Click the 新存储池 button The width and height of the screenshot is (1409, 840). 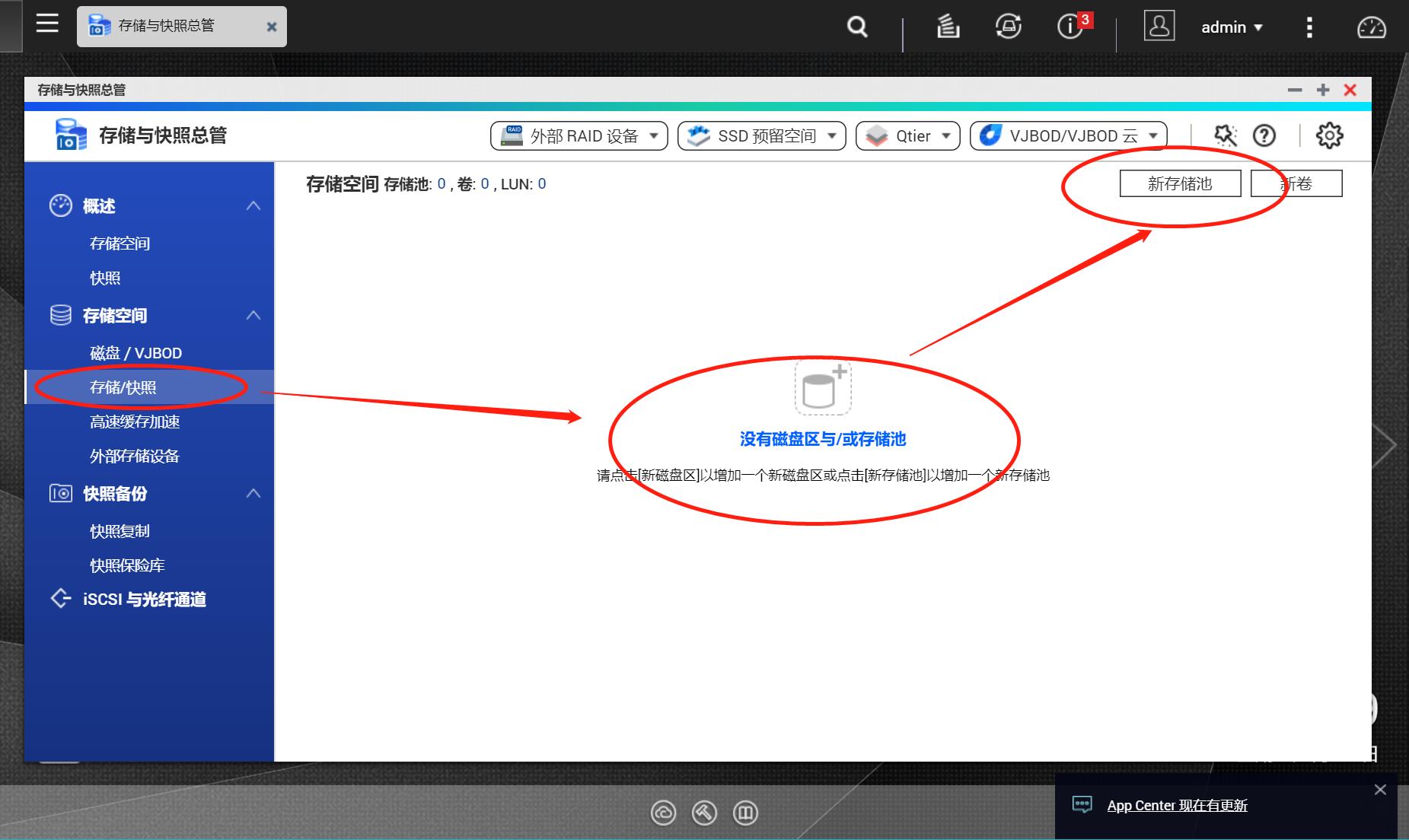1180,183
